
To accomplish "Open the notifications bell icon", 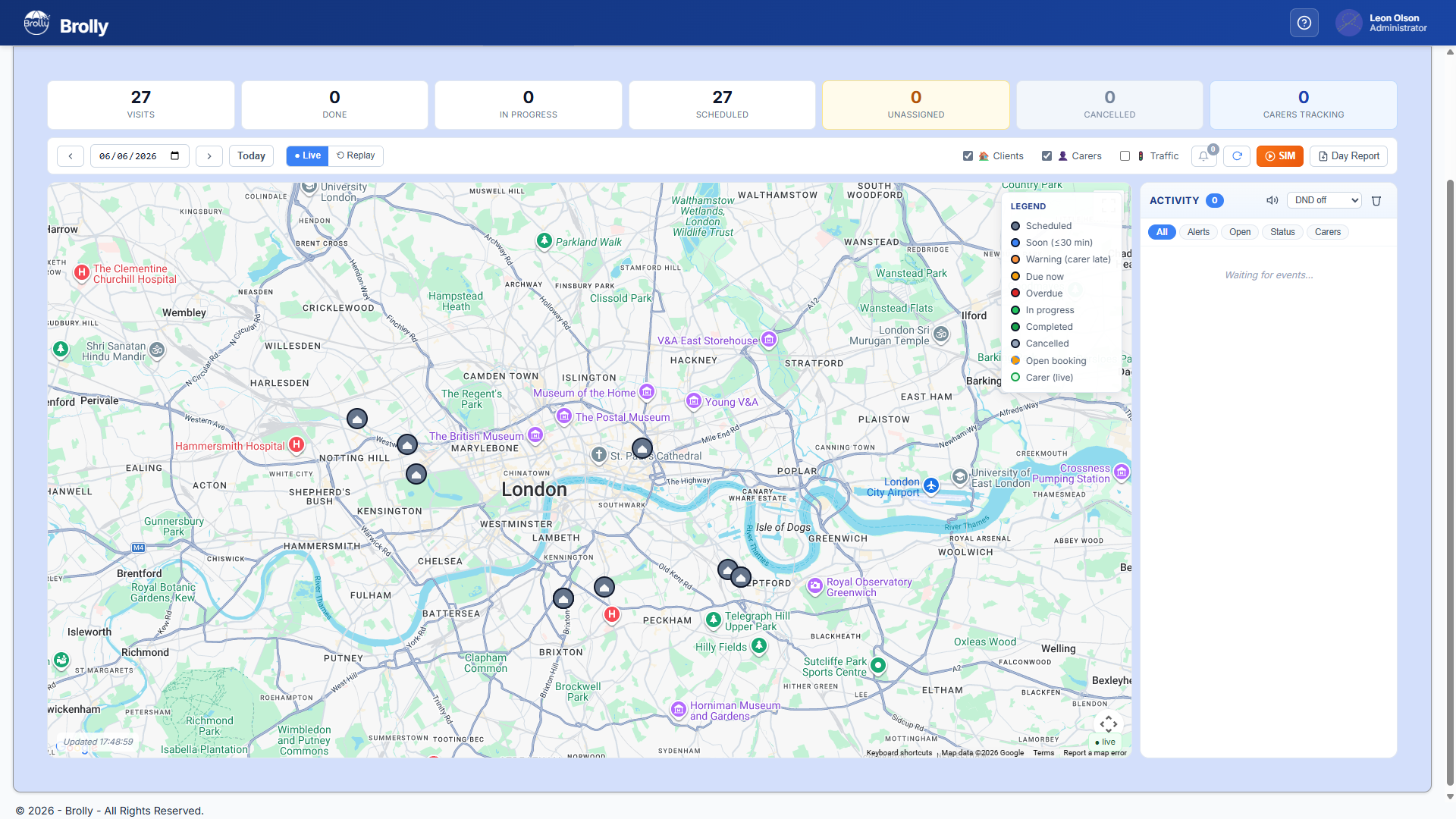I will click(1203, 156).
